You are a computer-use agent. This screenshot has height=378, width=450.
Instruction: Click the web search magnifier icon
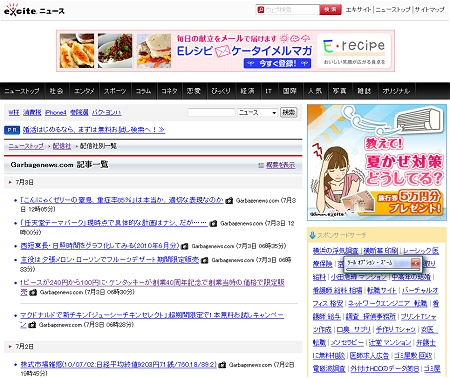point(261,10)
